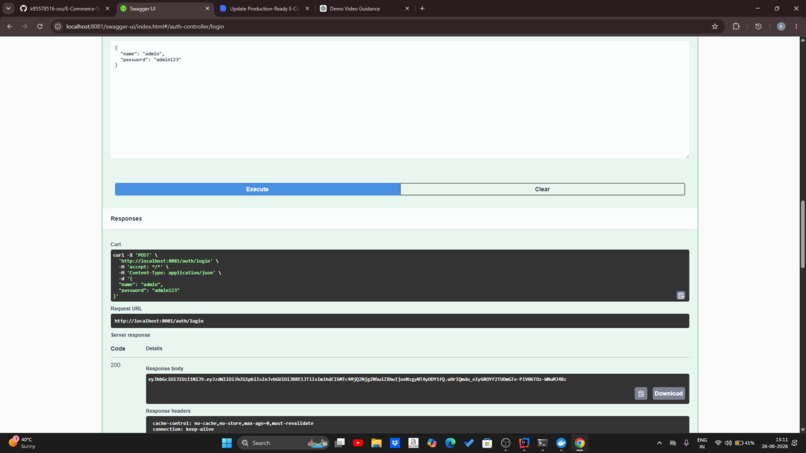Open the Update Production-Ready tab
The image size is (806, 453).
pyautogui.click(x=262, y=9)
